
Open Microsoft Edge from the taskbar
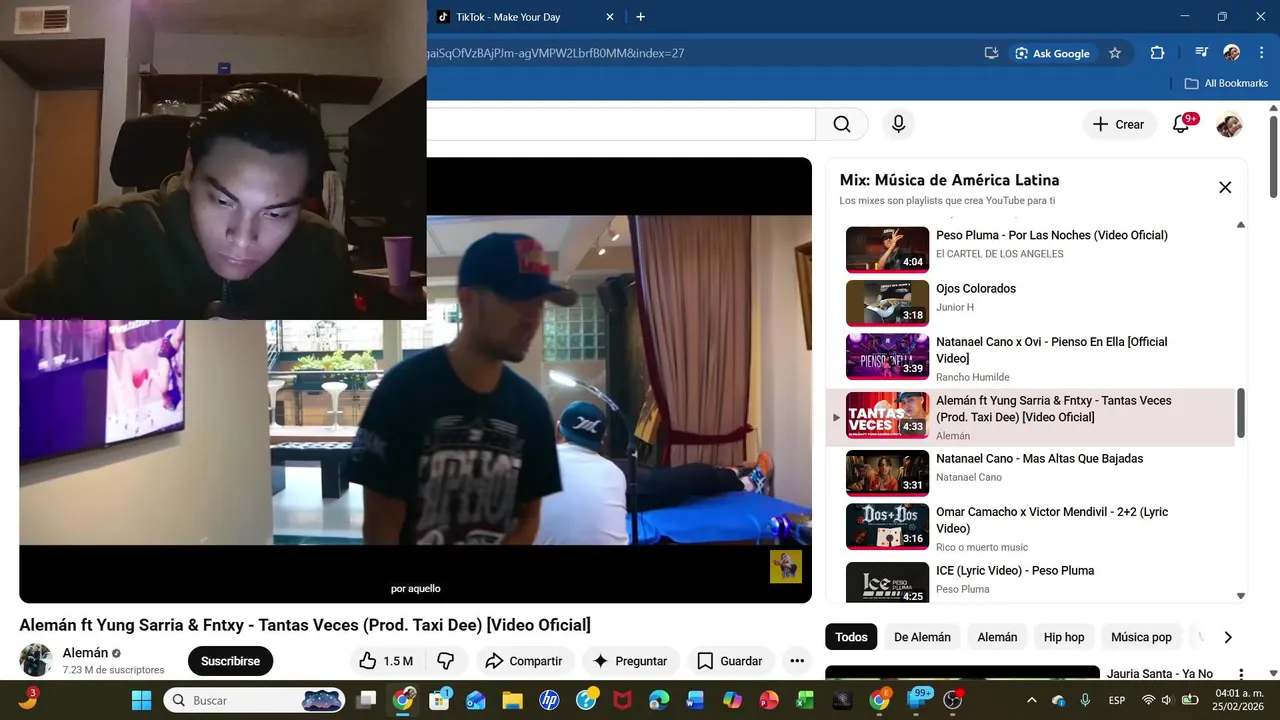click(659, 700)
